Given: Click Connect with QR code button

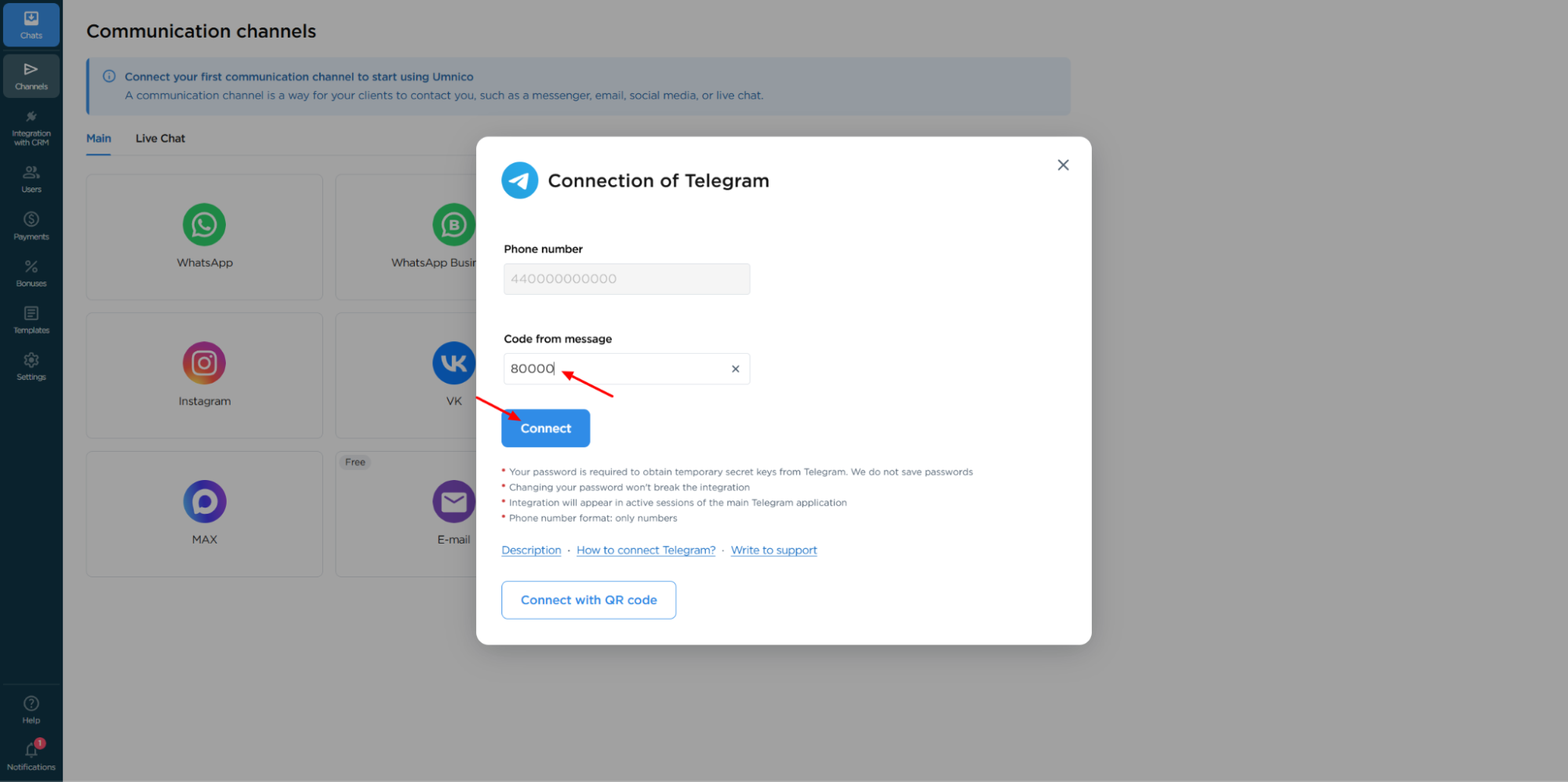Looking at the screenshot, I should (x=588, y=600).
